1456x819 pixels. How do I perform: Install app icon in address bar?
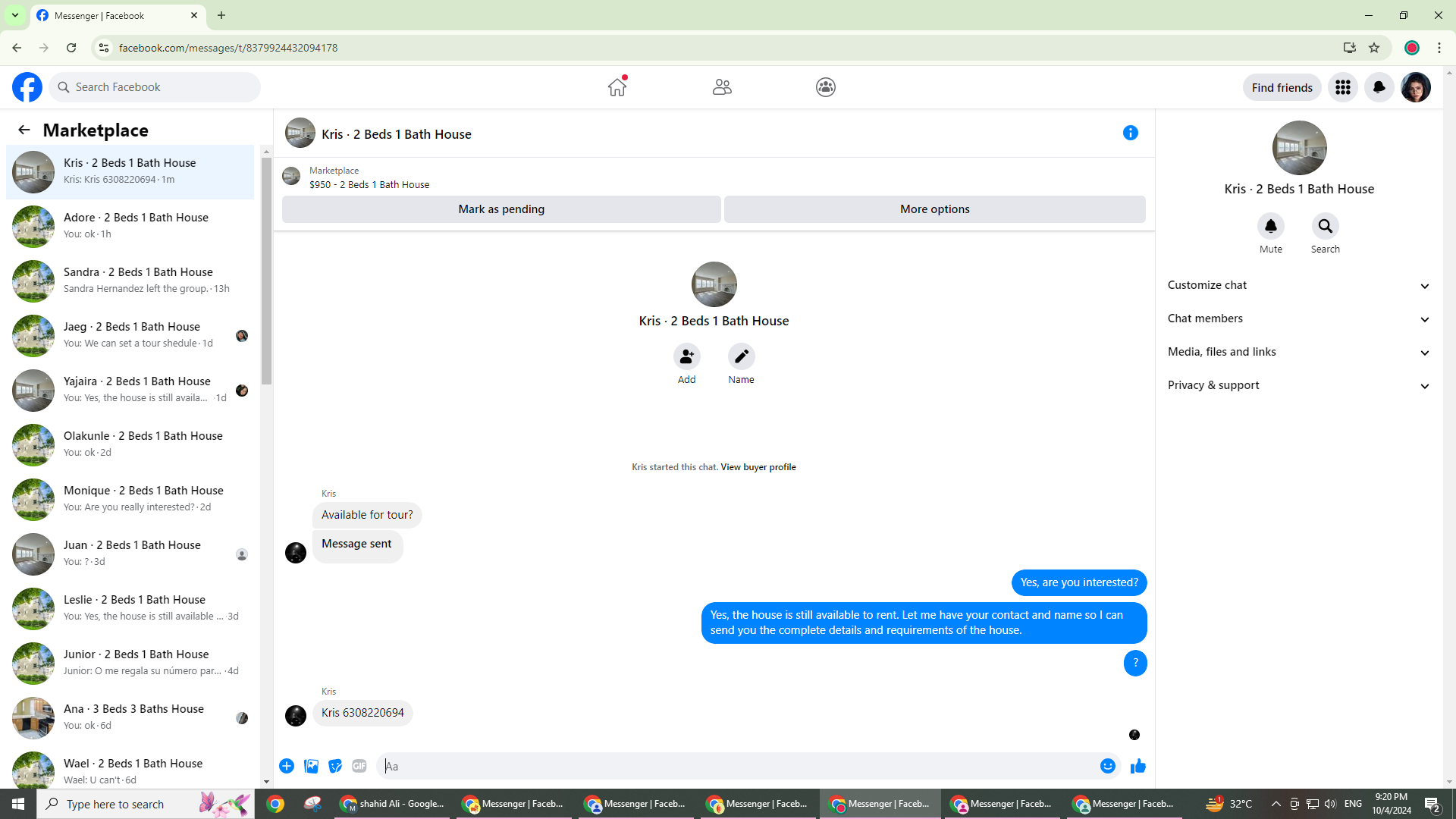[1350, 48]
